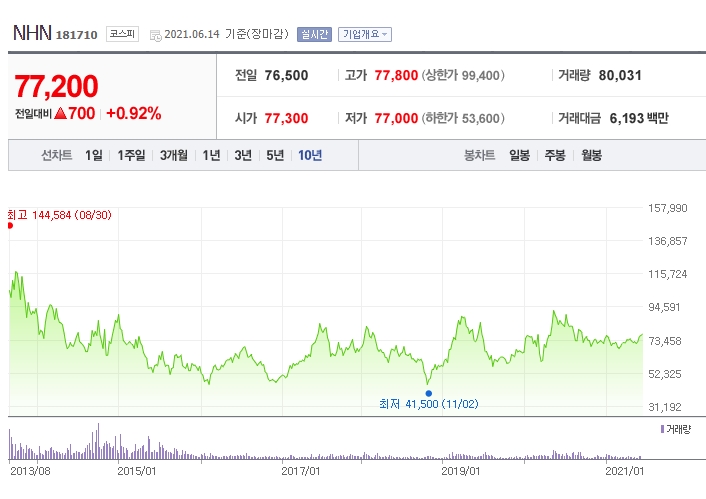Screen dimensions: 706x499
Task: Click the 31,192 price axis label
Action: [665, 407]
